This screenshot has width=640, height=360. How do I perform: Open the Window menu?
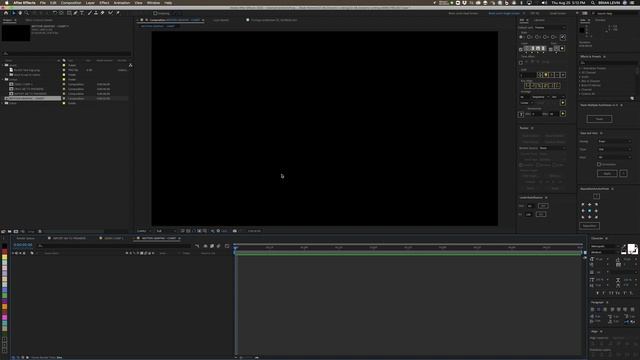[153, 3]
